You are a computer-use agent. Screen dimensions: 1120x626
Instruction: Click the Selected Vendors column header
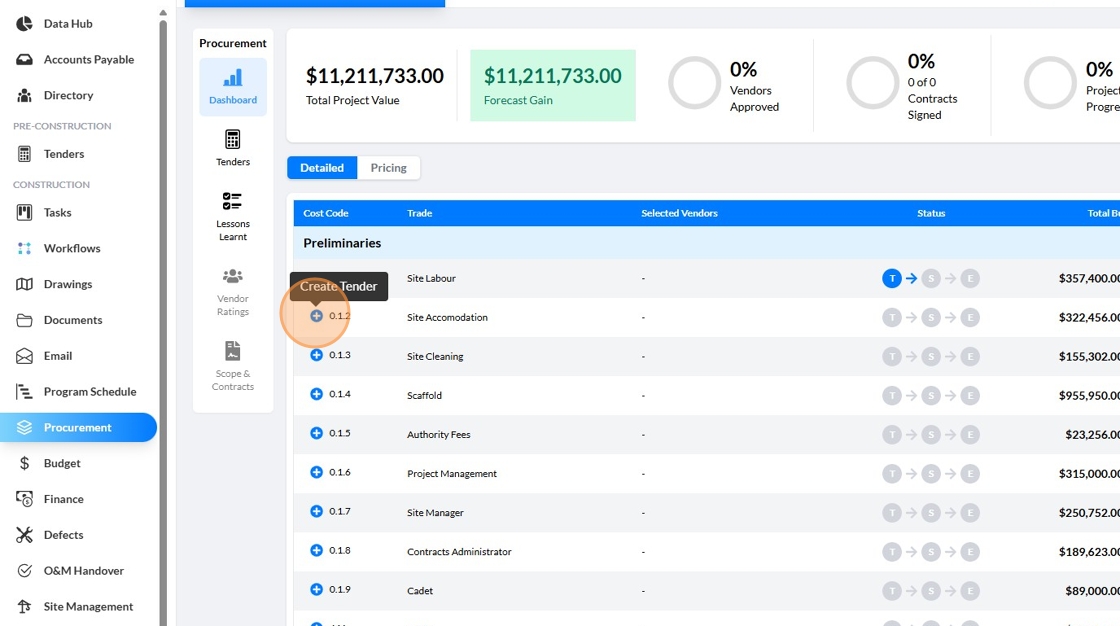pyautogui.click(x=679, y=213)
